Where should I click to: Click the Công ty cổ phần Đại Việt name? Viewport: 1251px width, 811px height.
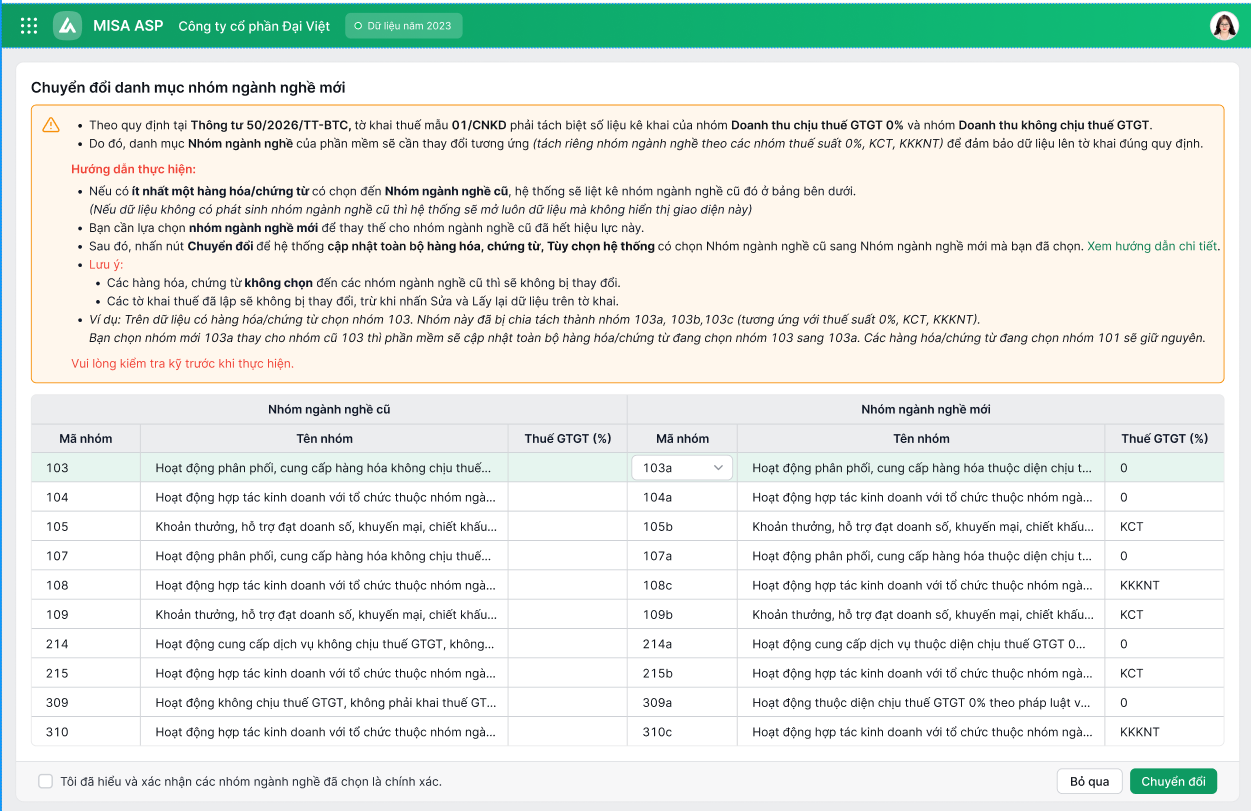(x=254, y=26)
